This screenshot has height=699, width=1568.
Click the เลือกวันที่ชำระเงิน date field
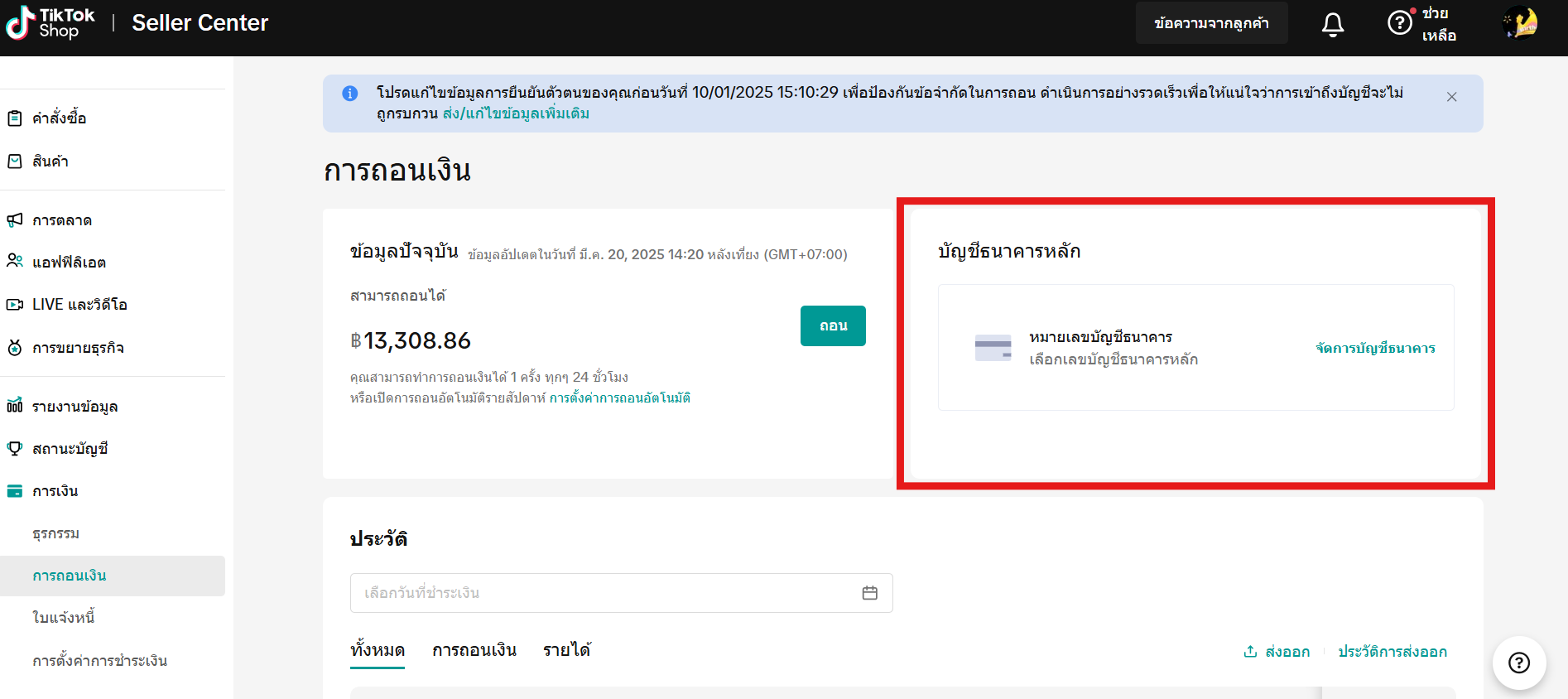(621, 593)
